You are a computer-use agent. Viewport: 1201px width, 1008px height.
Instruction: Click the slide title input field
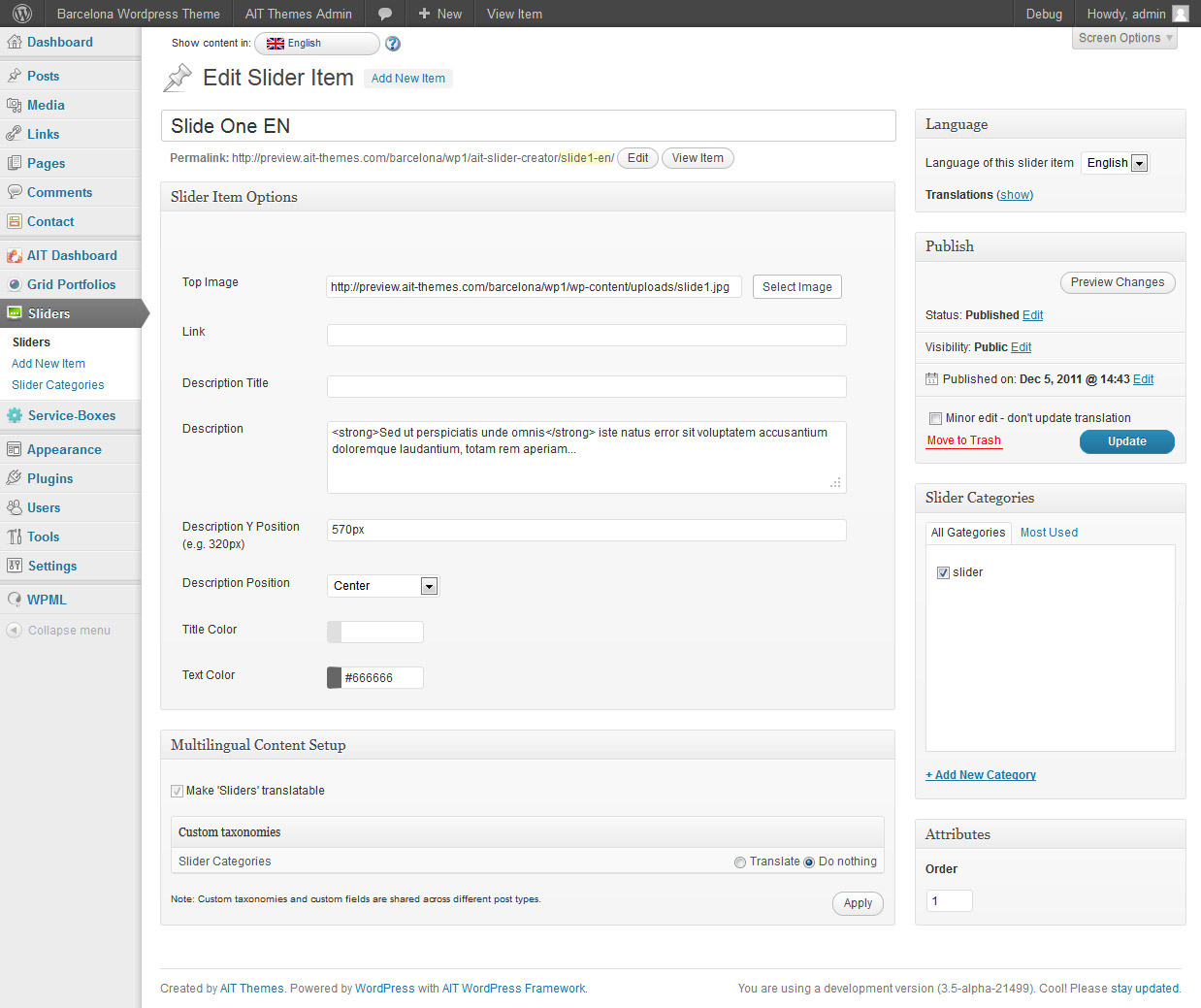tap(529, 126)
